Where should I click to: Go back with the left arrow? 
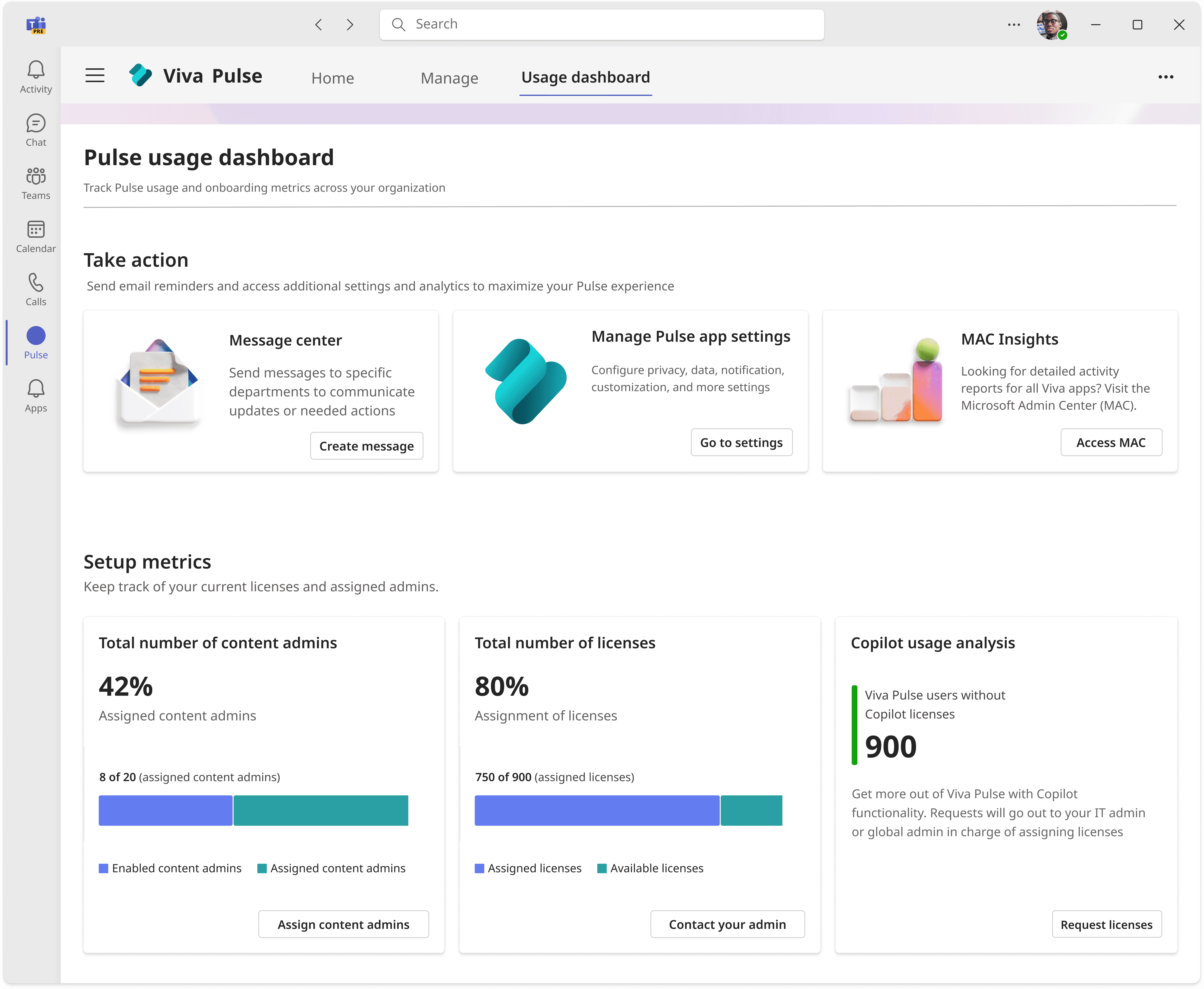pyautogui.click(x=319, y=24)
